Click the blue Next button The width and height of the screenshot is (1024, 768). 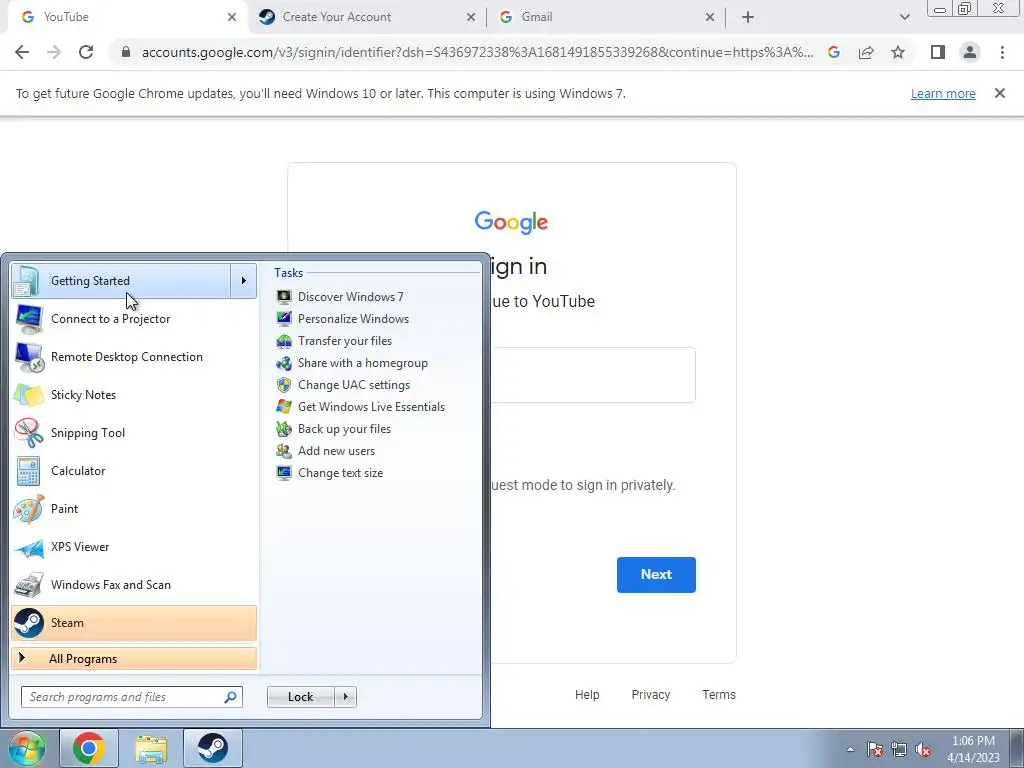click(656, 575)
